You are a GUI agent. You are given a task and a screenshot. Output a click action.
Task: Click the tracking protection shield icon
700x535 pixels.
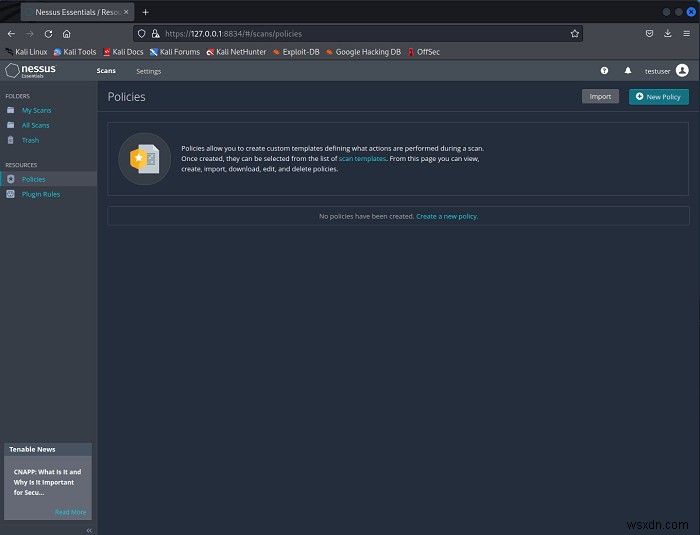[x=142, y=33]
